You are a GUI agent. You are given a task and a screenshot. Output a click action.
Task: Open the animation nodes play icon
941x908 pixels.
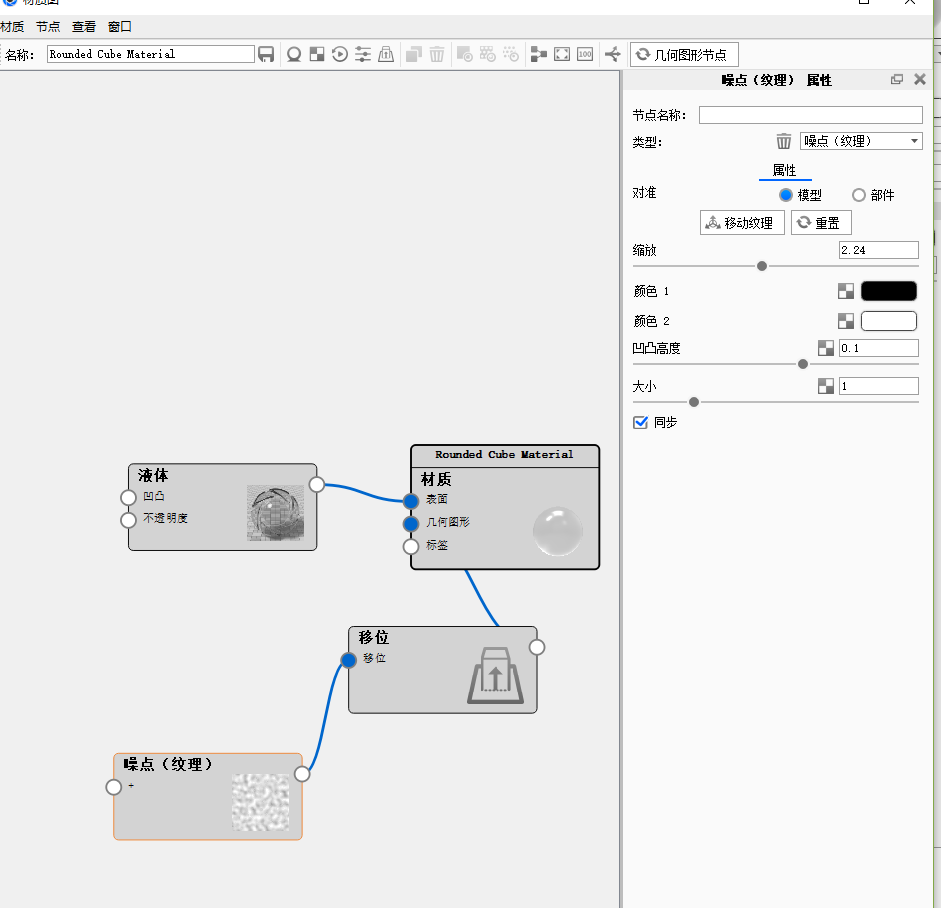coord(340,55)
